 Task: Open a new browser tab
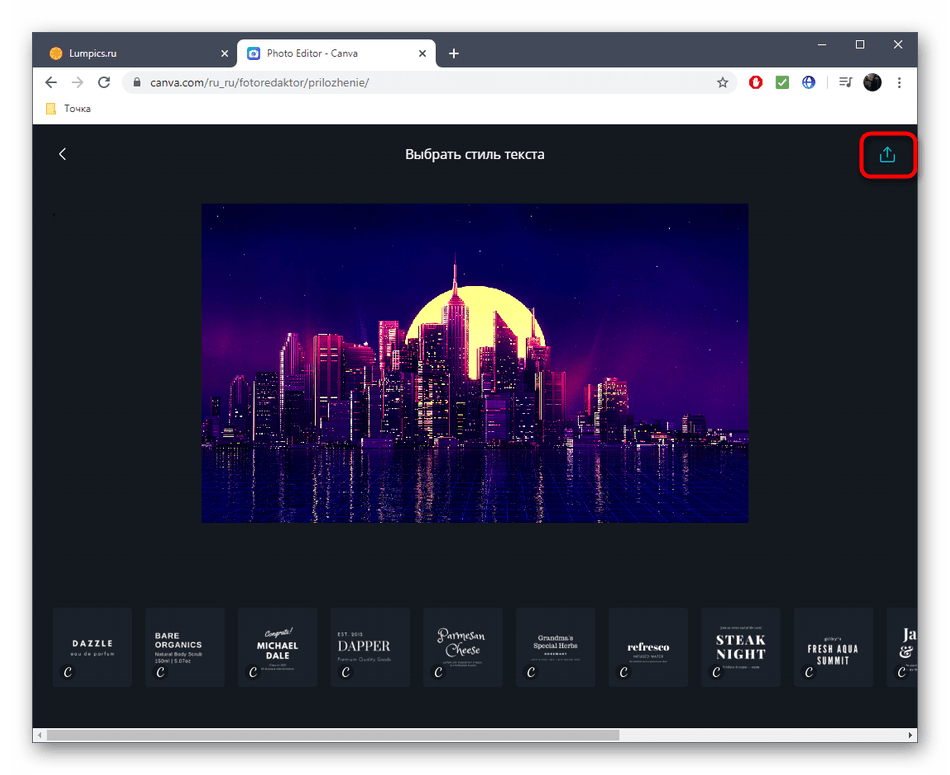tap(454, 53)
